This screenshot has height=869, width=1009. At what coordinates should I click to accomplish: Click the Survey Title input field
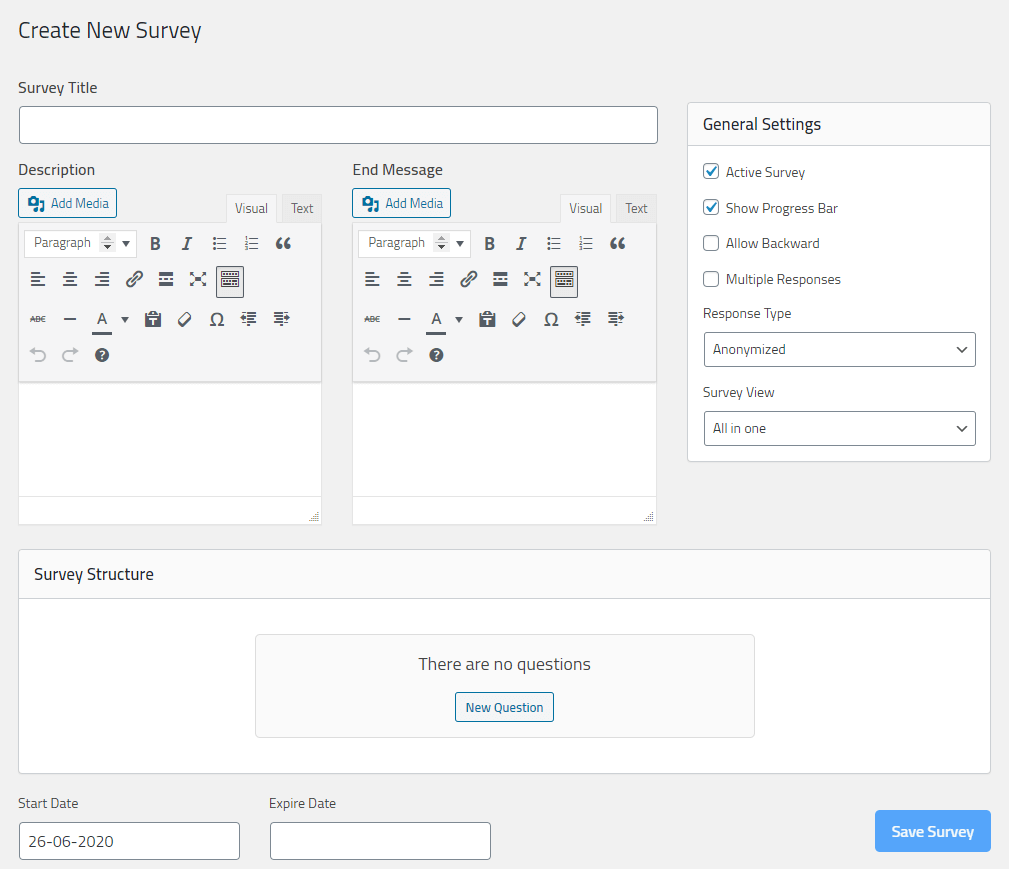coord(338,125)
